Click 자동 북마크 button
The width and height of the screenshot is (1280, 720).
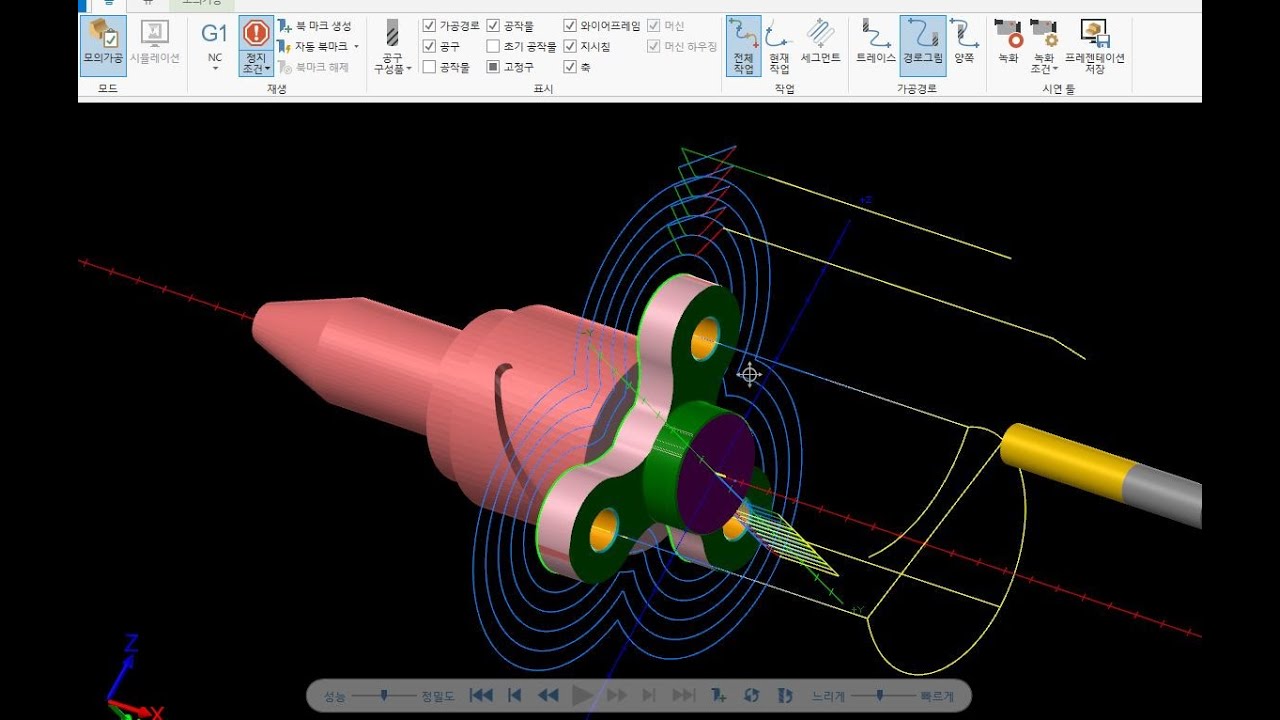[313, 46]
